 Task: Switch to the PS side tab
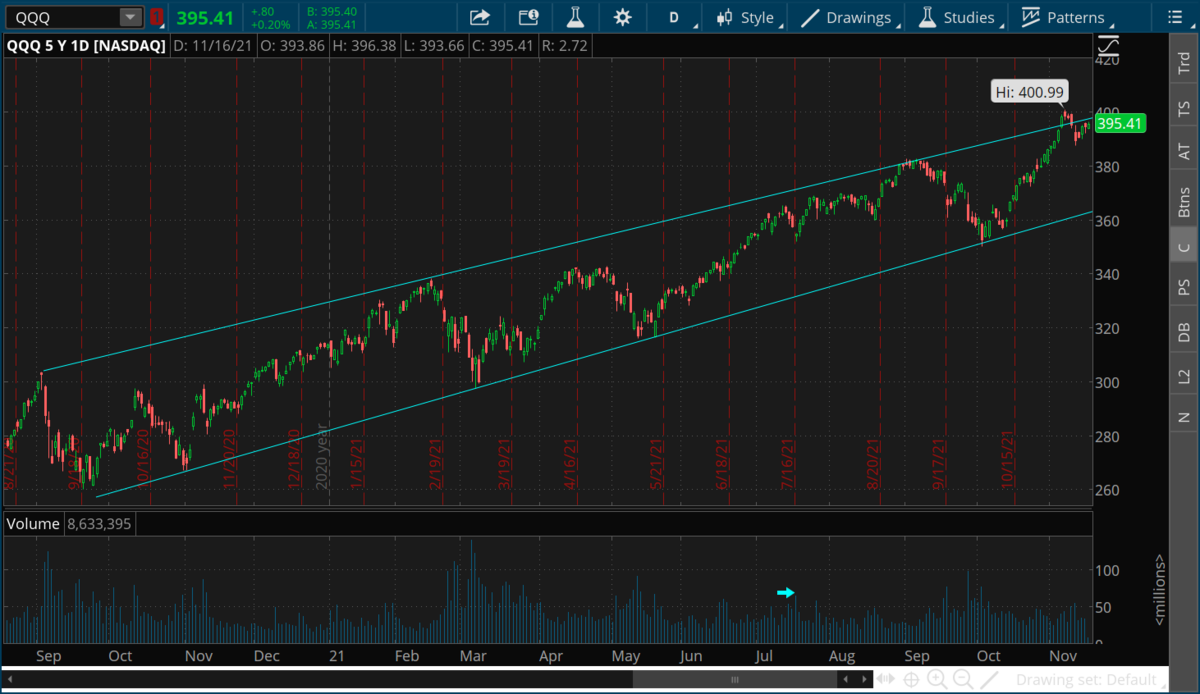1184,287
